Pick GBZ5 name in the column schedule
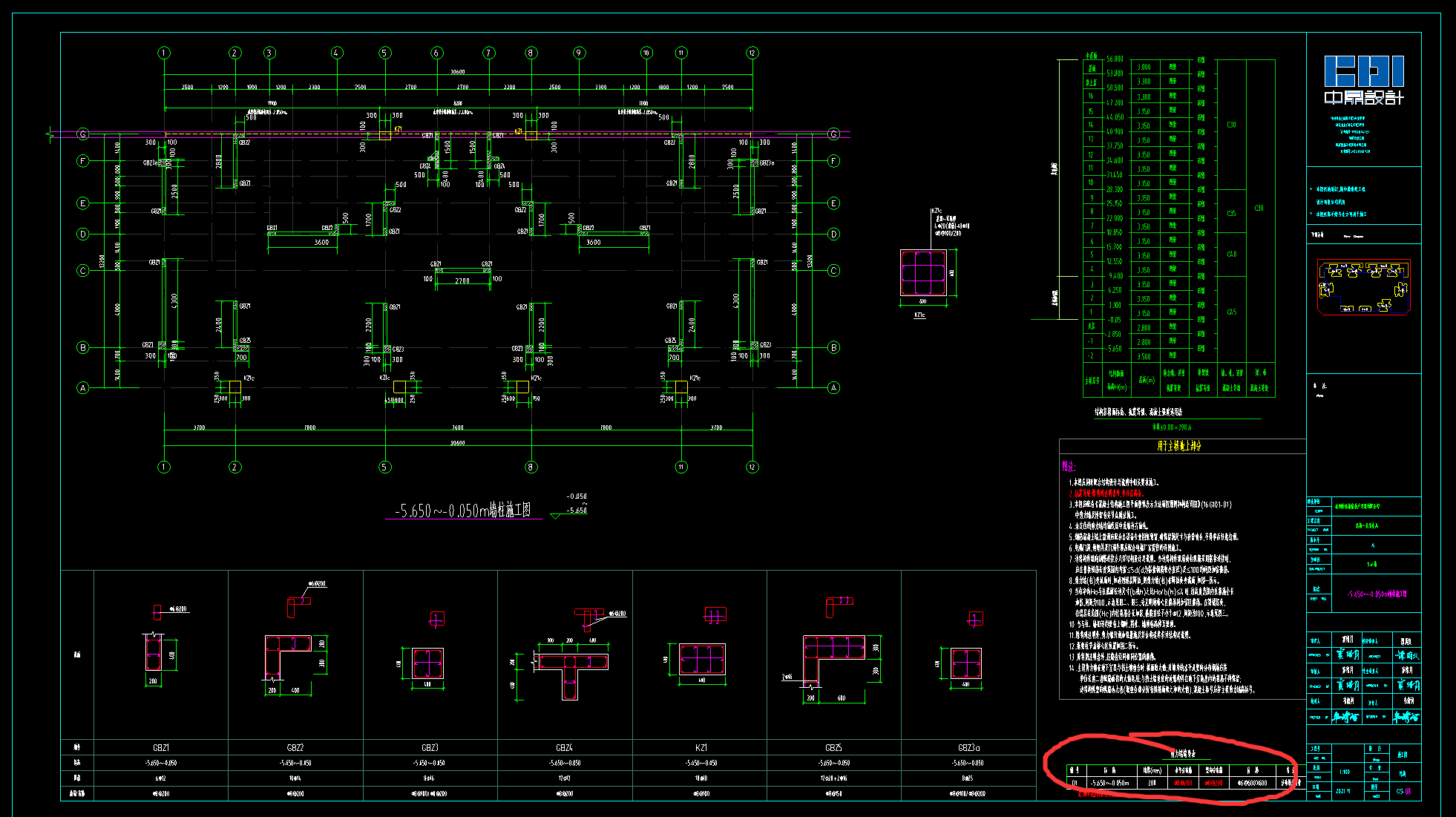Screen dimensions: 1456x817 click(833, 748)
